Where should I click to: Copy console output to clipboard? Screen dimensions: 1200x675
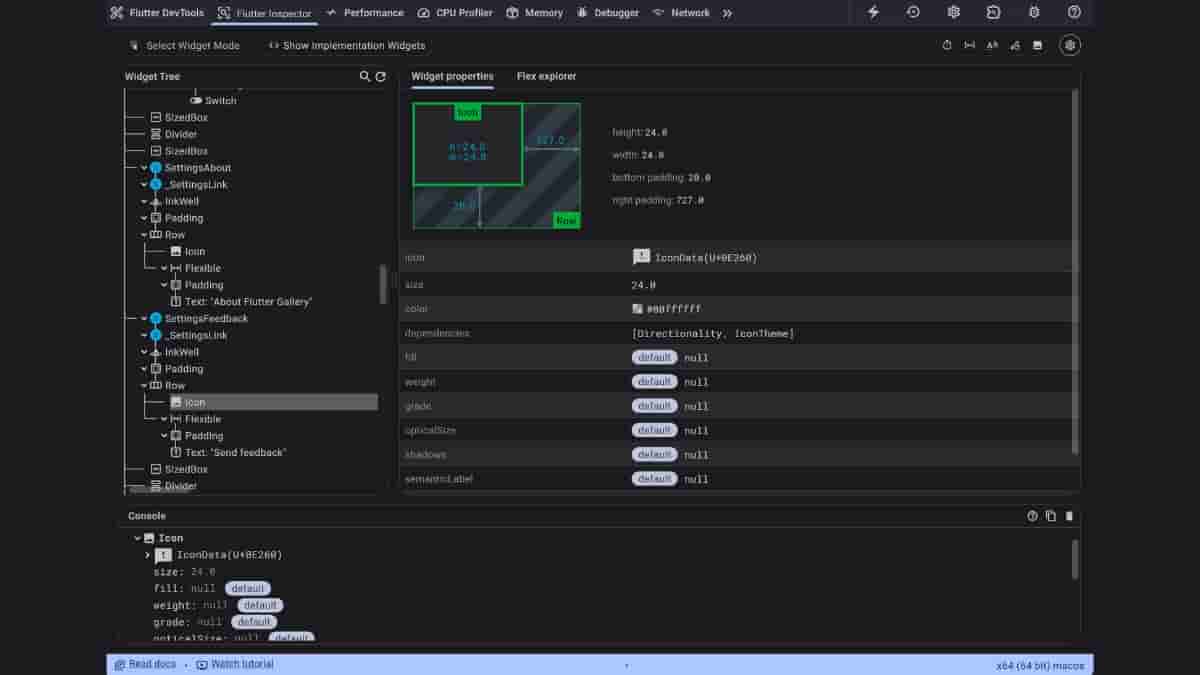1050,516
